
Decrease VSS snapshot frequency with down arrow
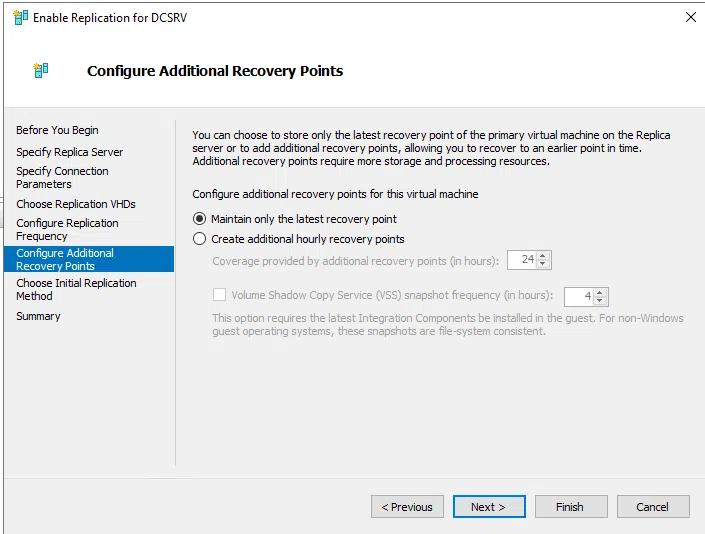click(x=600, y=301)
